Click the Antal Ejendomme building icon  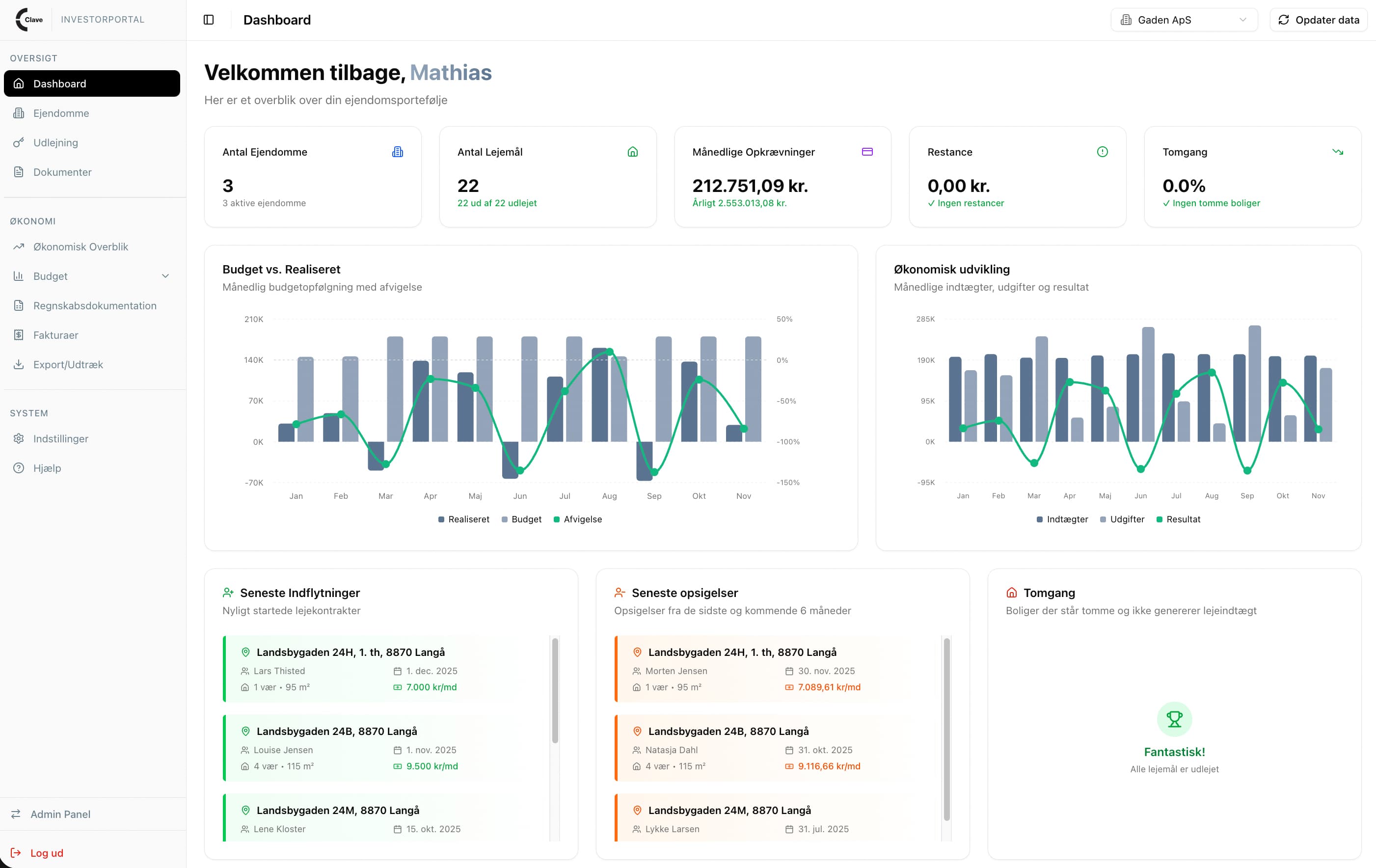pos(398,152)
